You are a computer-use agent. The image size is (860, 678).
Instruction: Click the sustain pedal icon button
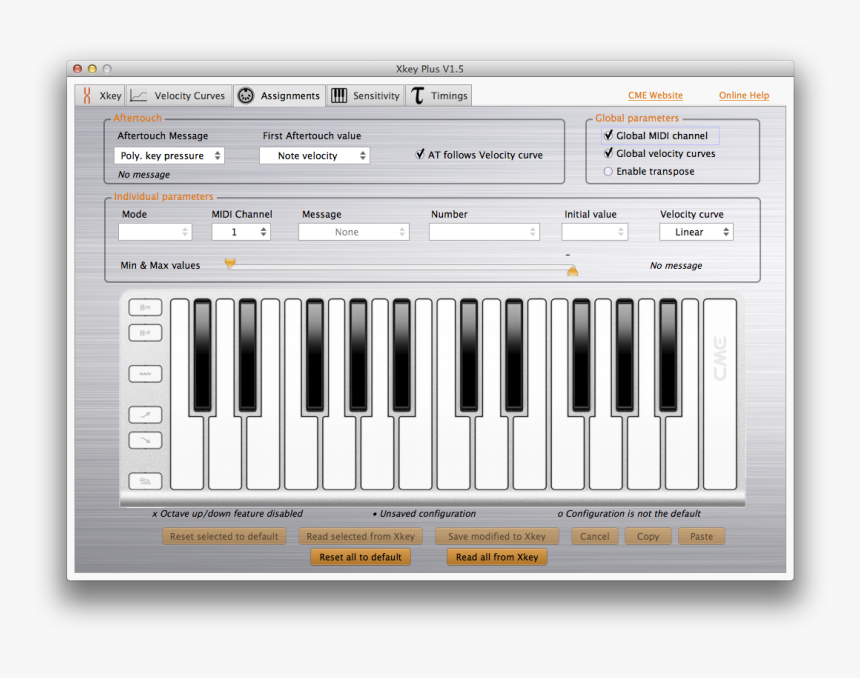(145, 481)
